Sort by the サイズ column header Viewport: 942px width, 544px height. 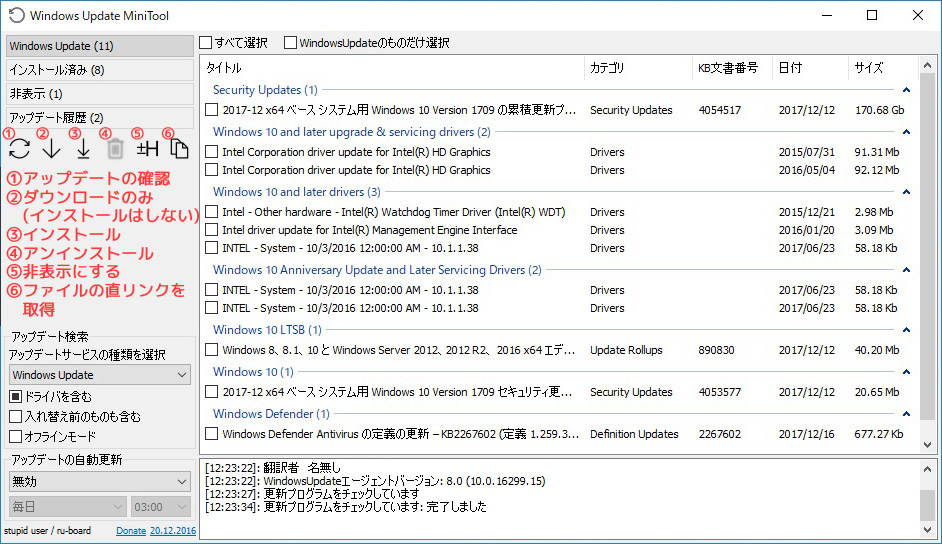click(x=883, y=68)
